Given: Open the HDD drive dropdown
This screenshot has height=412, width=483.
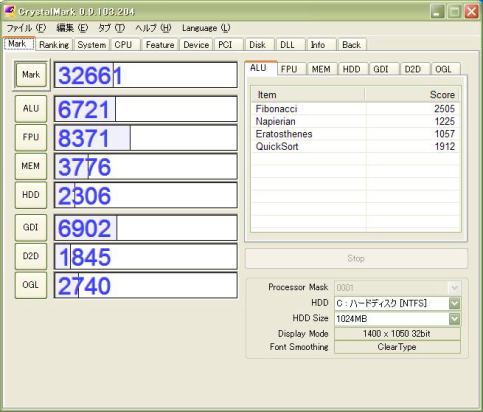Looking at the screenshot, I should click(397, 303).
